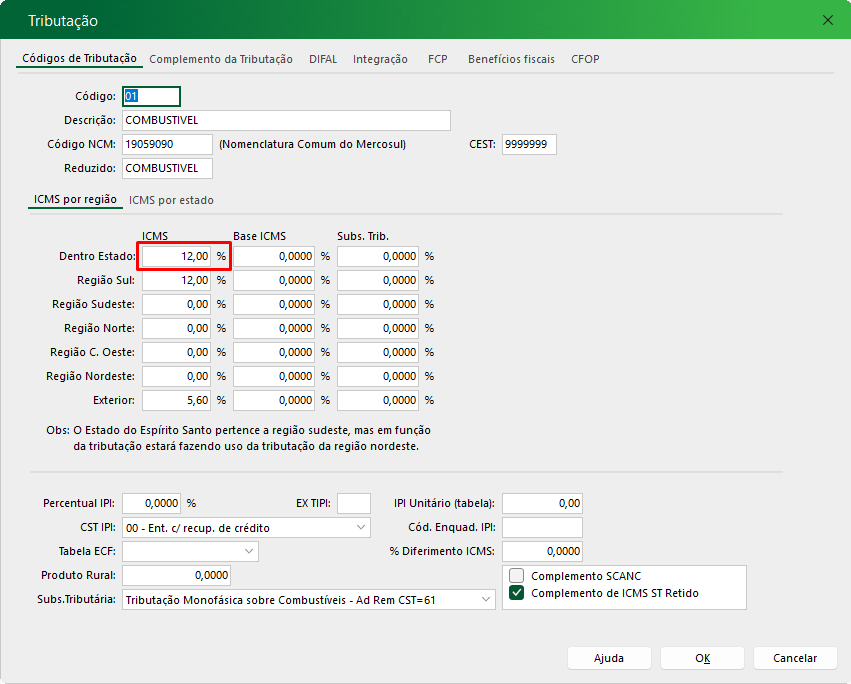Viewport: 851px width, 684px height.
Task: Click Região C. Oeste Base ICMS field
Action: [x=274, y=352]
